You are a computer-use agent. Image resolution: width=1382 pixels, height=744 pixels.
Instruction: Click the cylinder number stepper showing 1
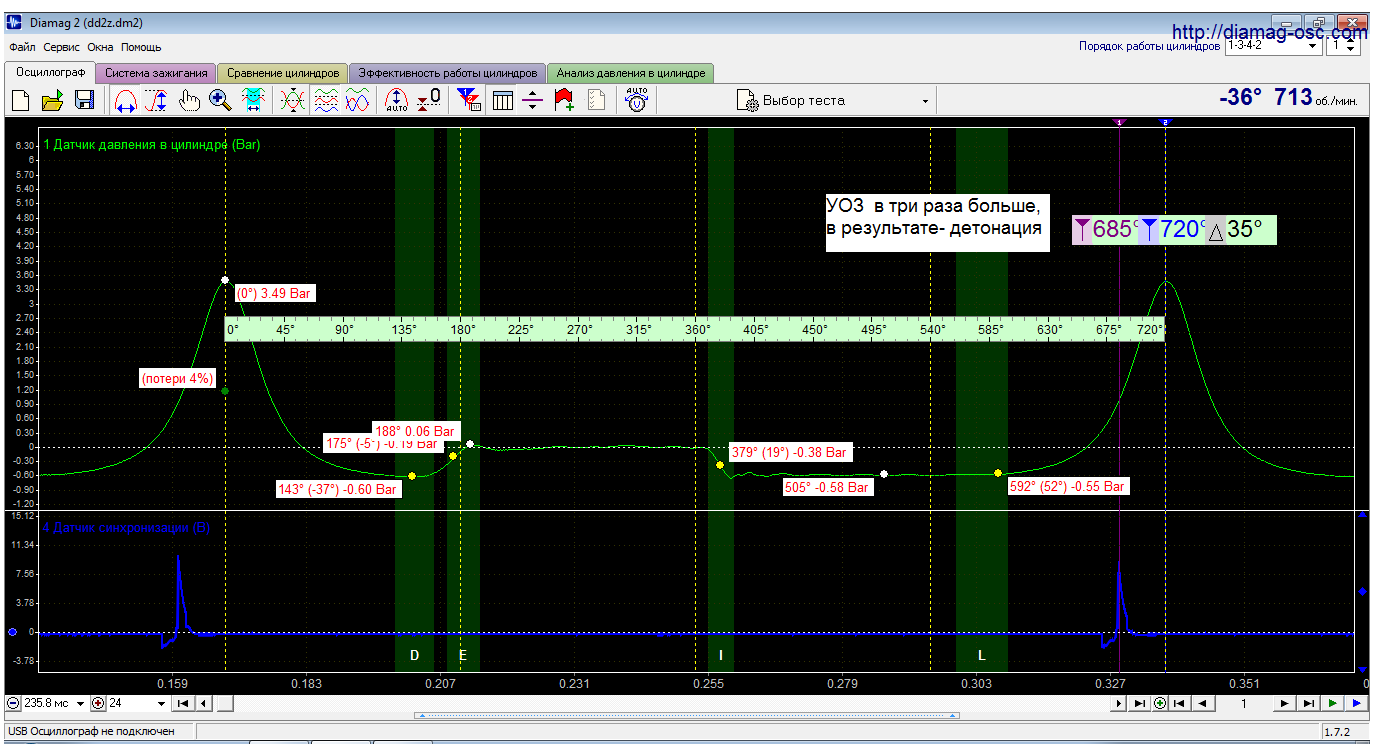coord(1343,45)
